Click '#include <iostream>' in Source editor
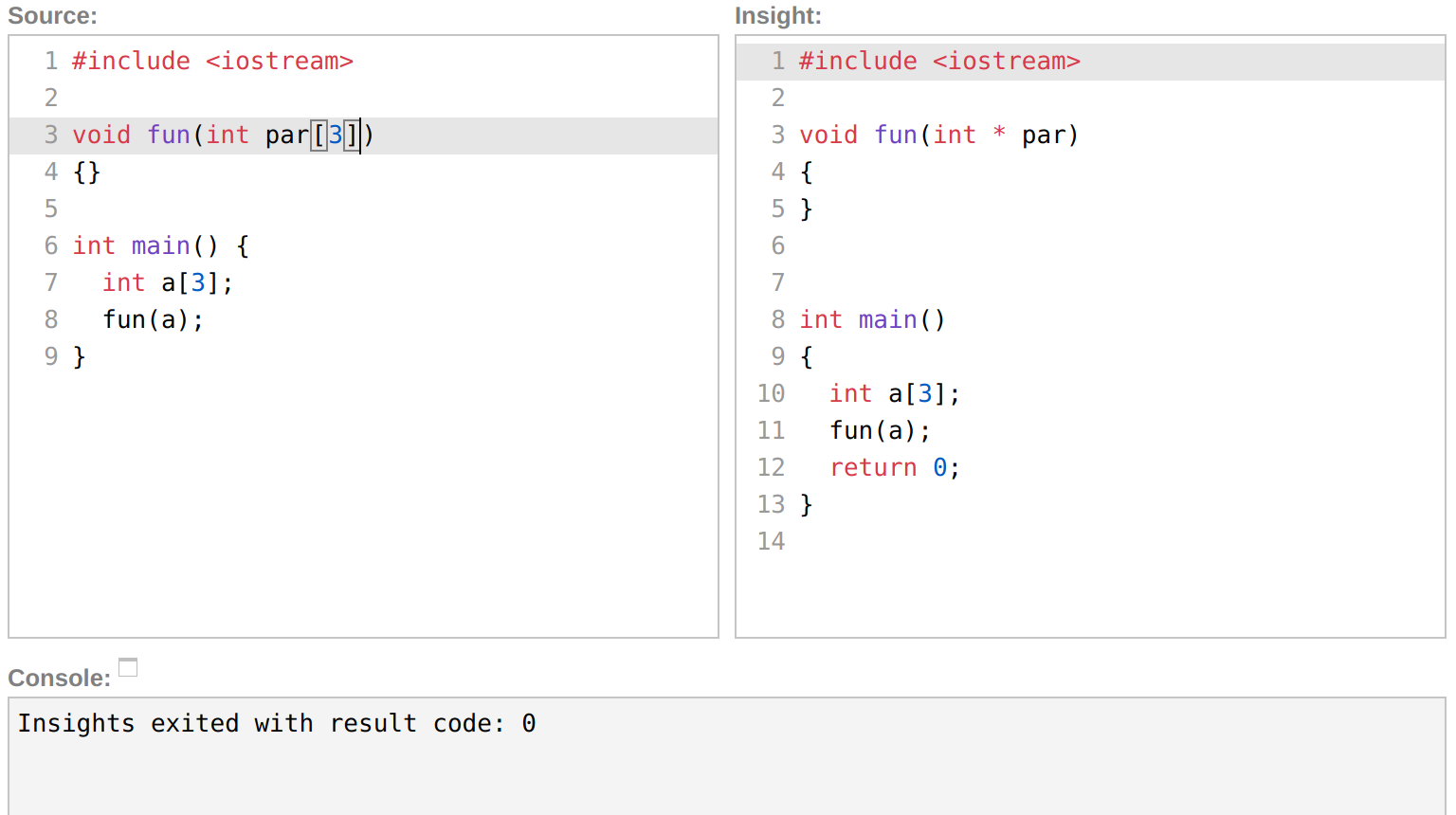 coord(212,61)
